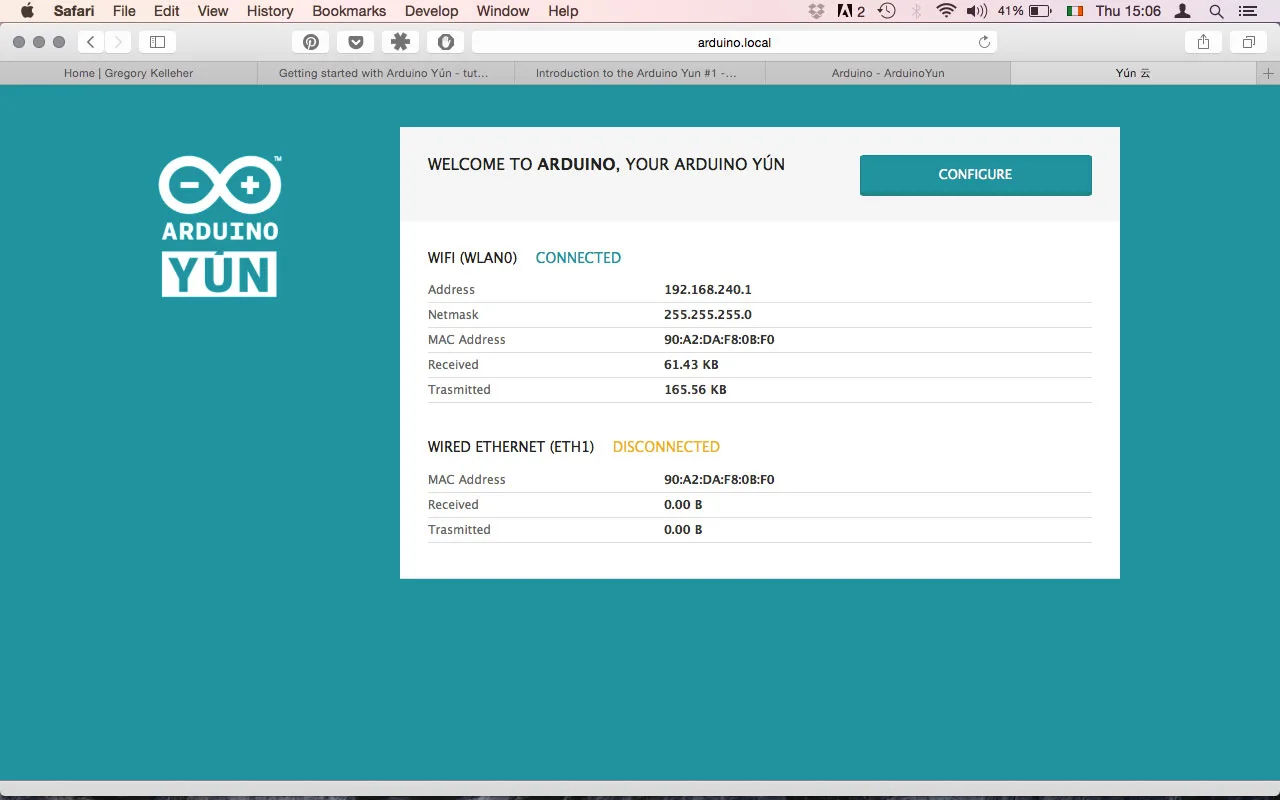Show all tabs overview
The height and width of the screenshot is (800, 1280).
coord(1248,42)
